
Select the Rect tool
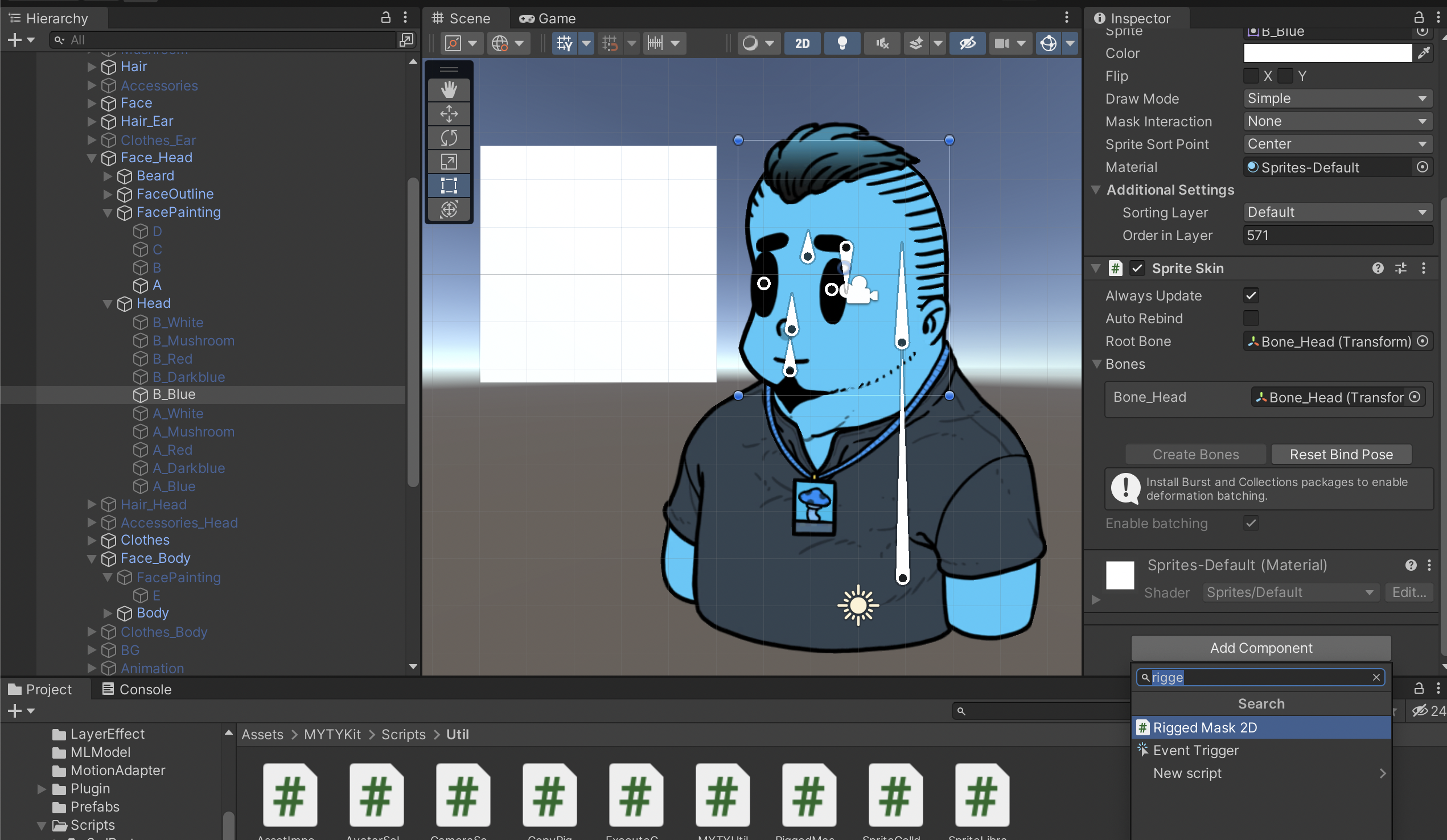point(449,186)
